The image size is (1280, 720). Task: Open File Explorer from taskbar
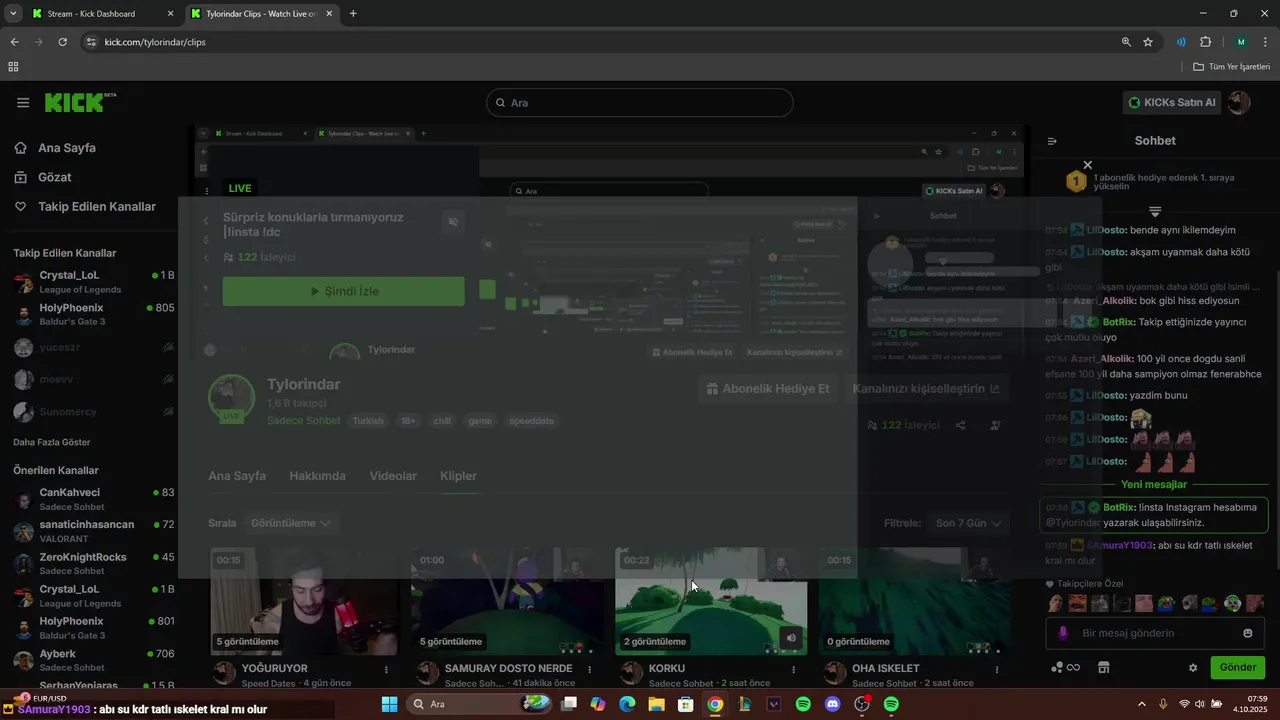[656, 704]
